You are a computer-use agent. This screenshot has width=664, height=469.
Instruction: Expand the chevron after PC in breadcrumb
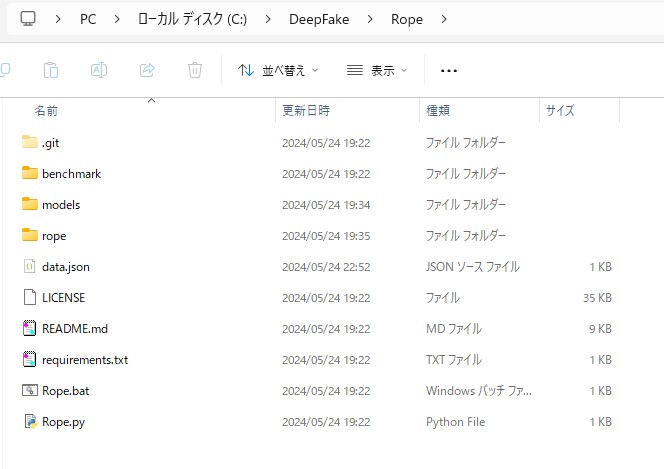tap(117, 19)
